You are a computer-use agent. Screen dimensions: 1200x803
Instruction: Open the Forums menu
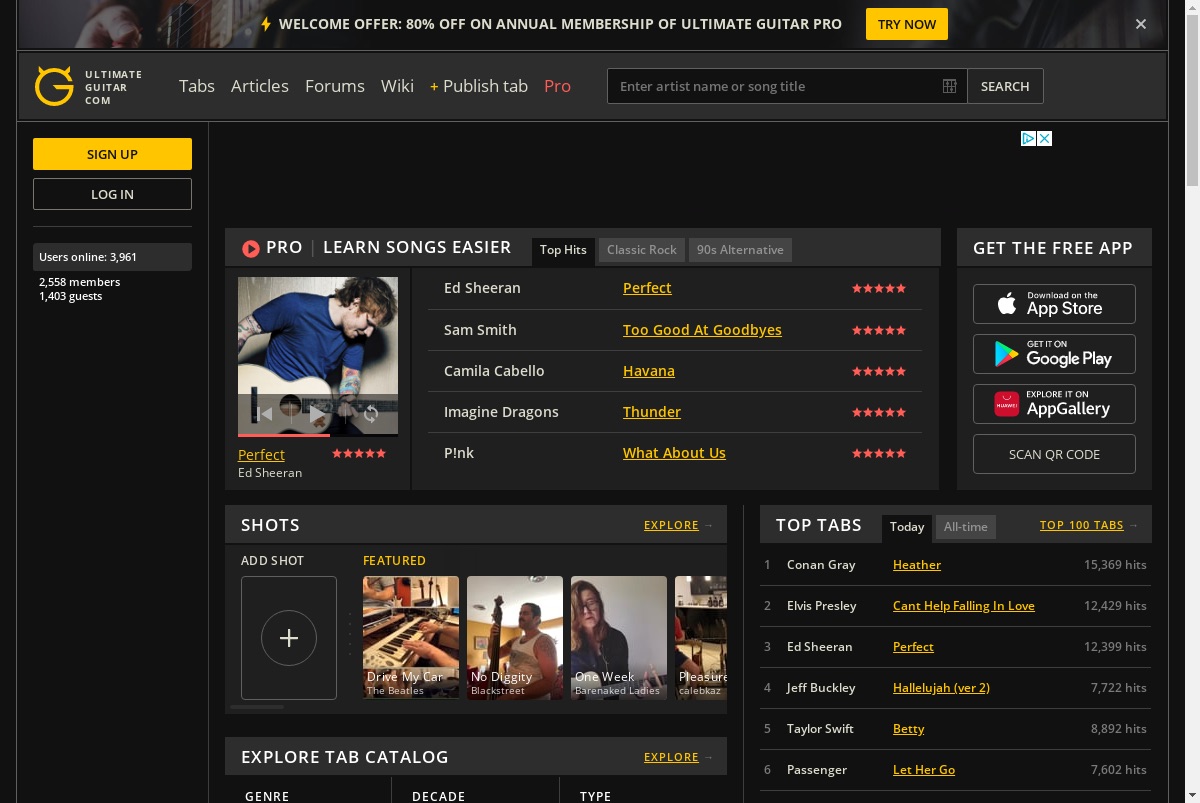point(335,86)
